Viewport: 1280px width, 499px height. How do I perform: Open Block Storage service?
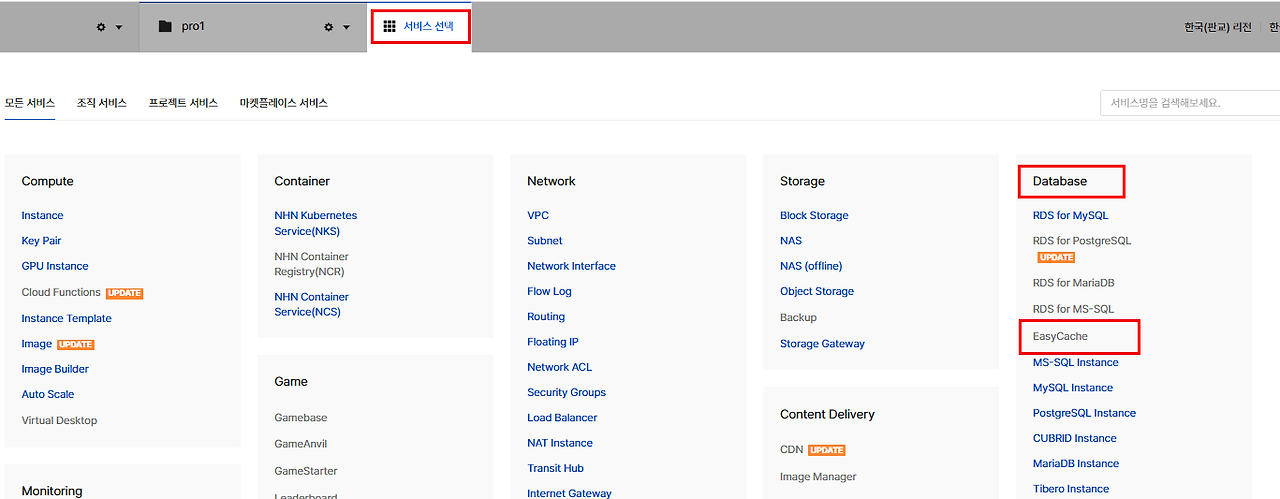(814, 215)
